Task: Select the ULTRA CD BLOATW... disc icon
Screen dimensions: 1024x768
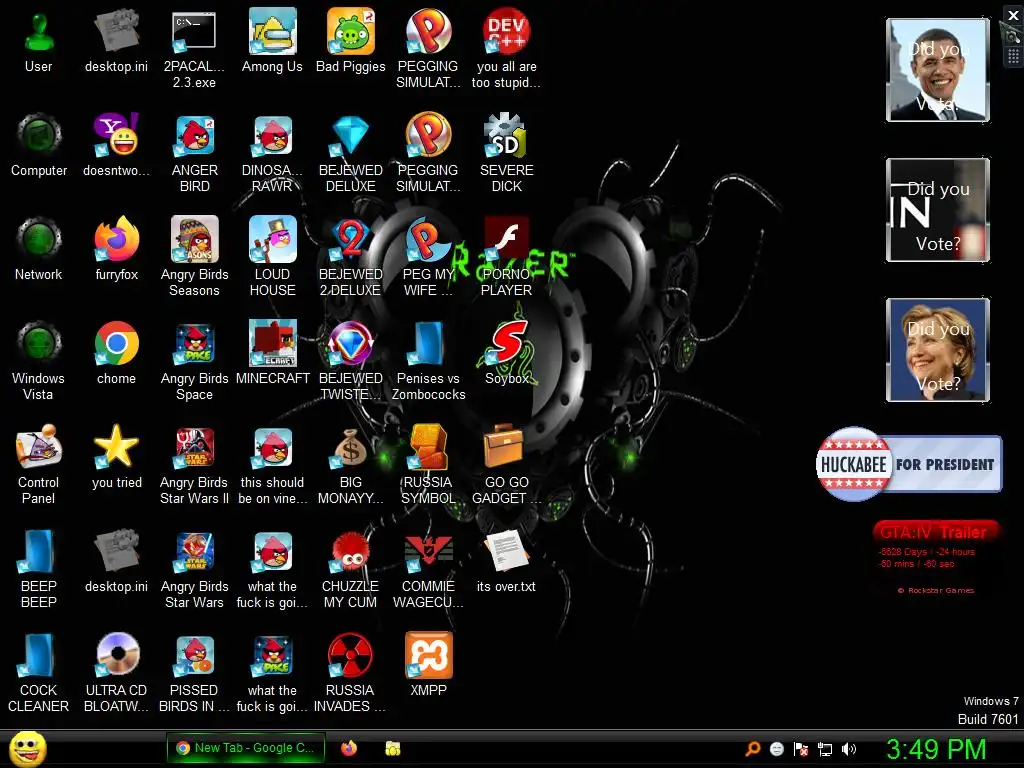Action: 116,673
